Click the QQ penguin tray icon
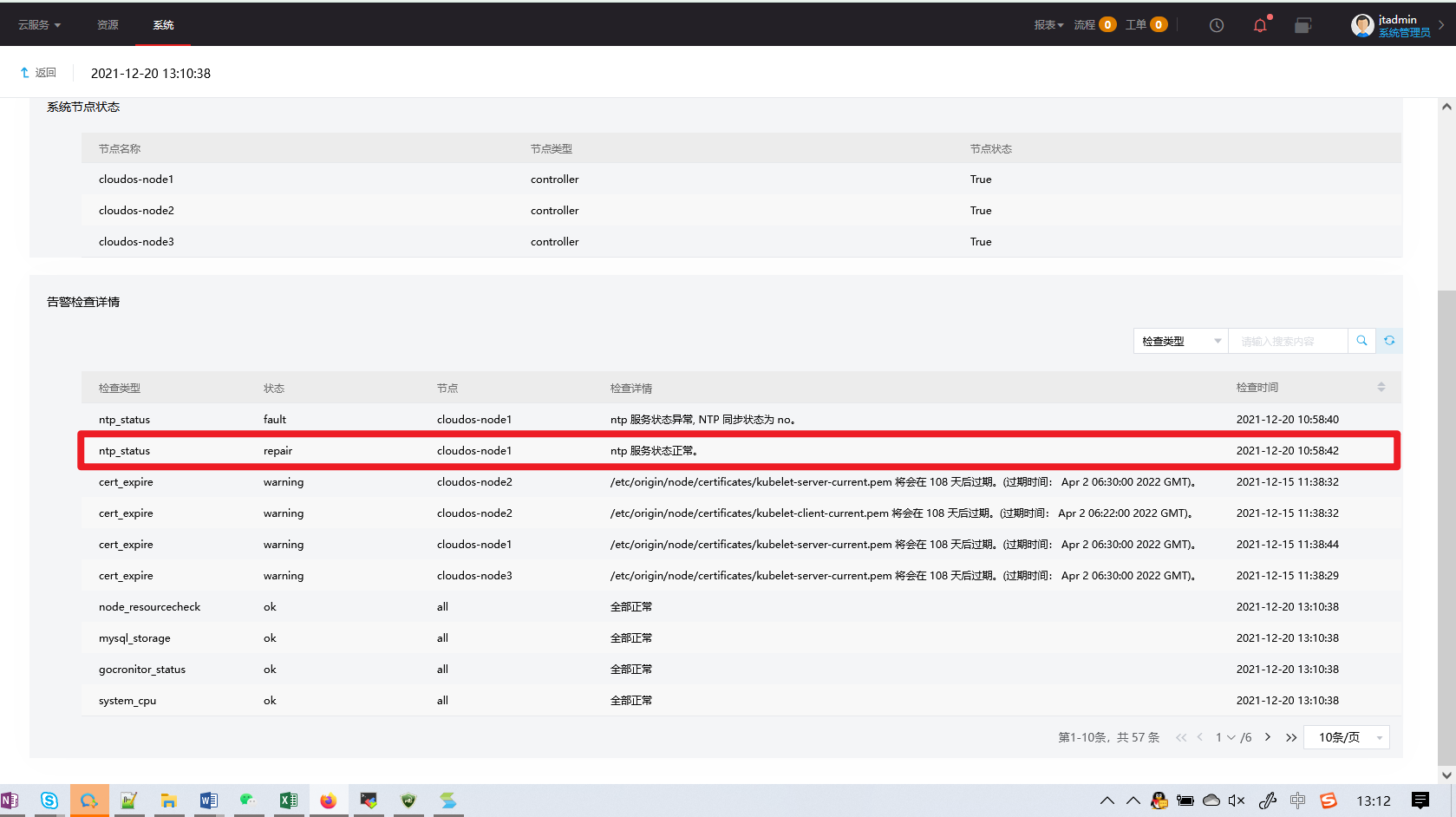 pos(1159,801)
